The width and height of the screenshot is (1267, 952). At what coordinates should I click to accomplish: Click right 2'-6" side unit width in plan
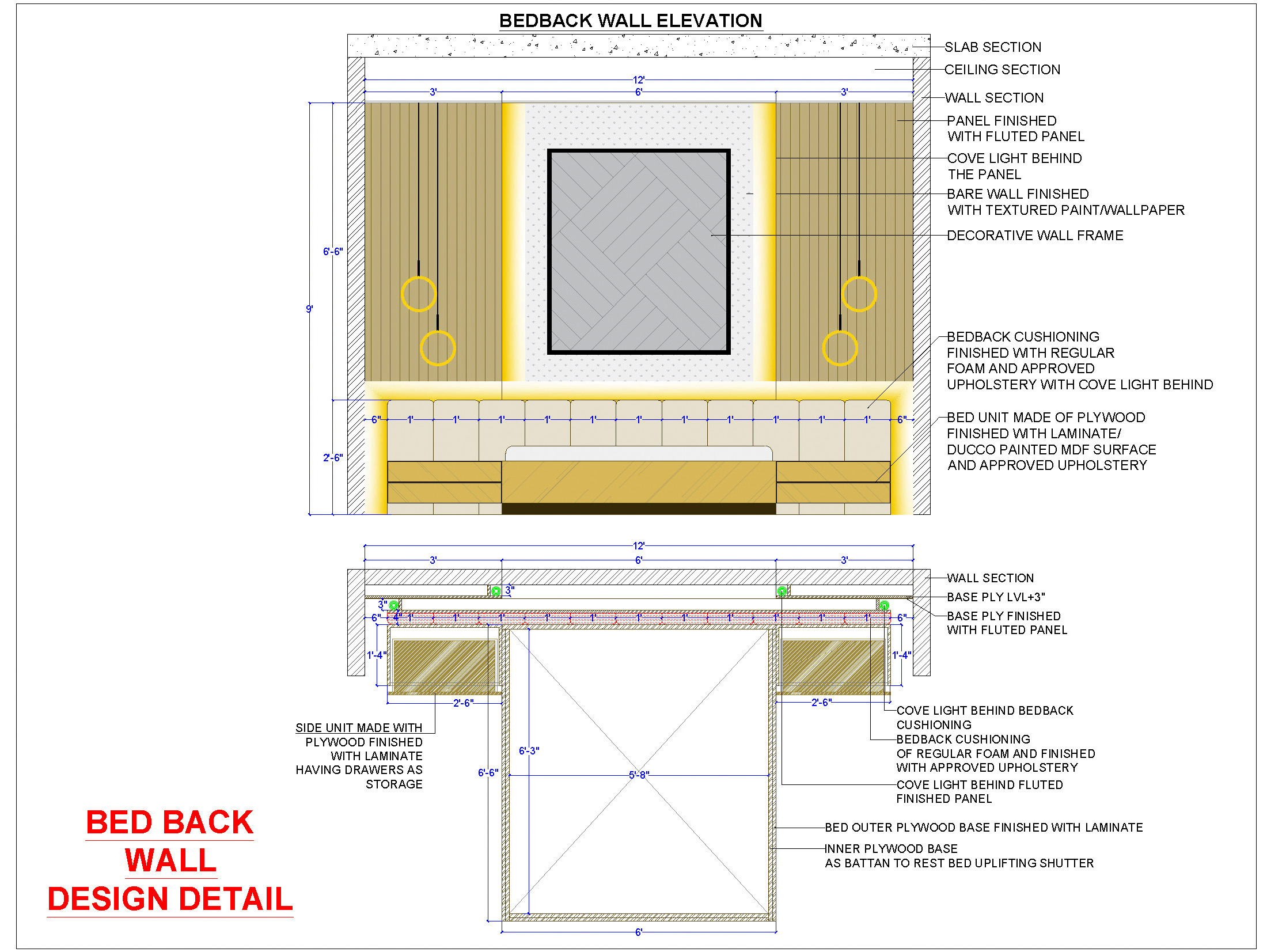821,703
